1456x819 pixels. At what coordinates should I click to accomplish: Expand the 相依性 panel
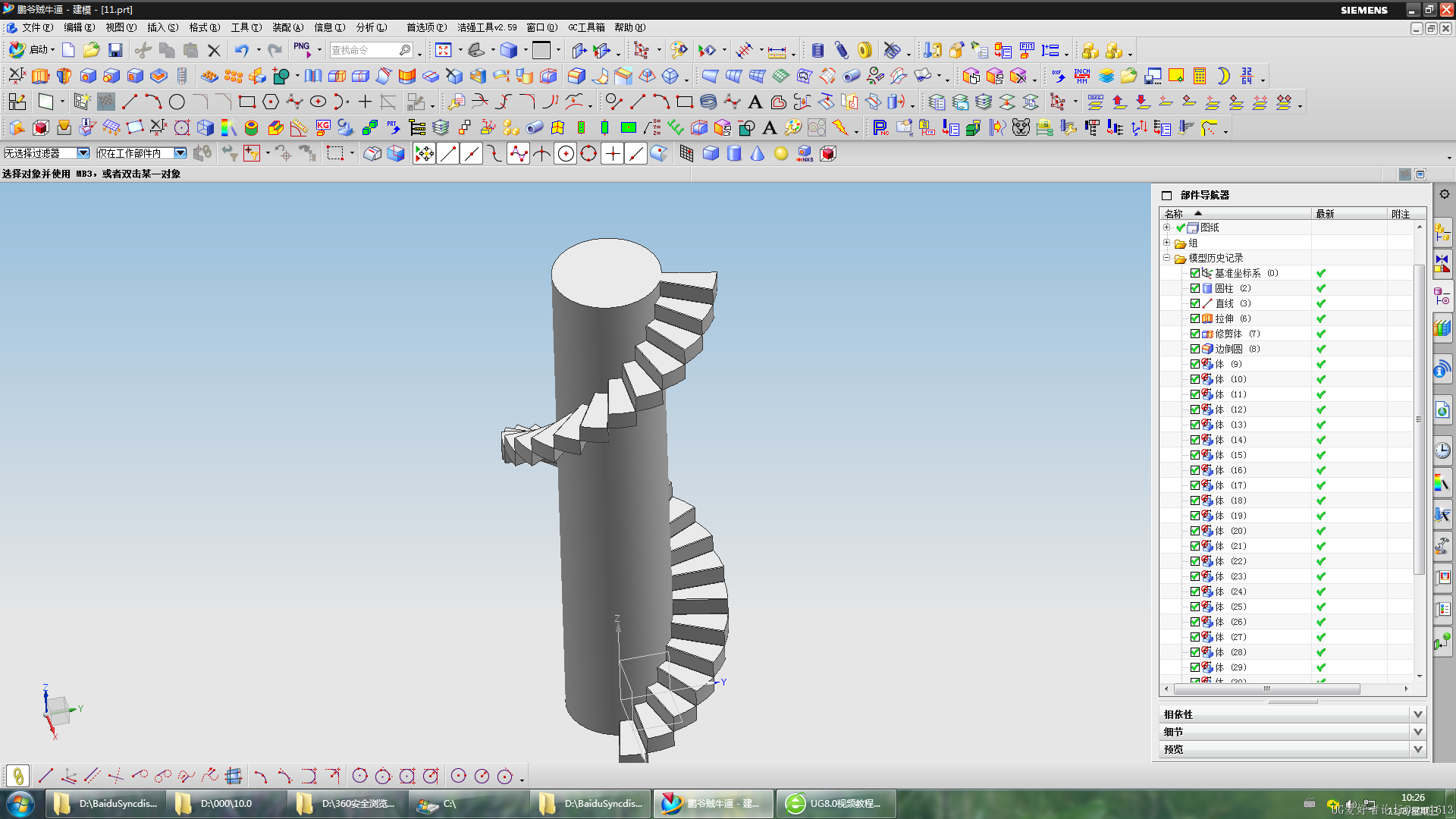(1417, 714)
